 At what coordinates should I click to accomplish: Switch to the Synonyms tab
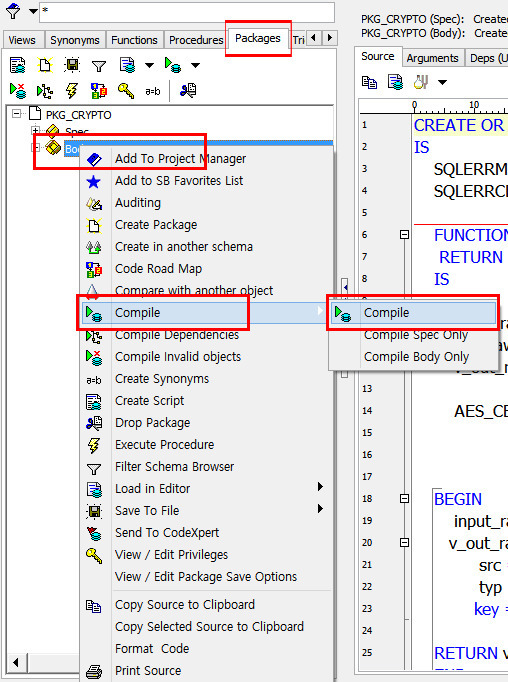75,40
